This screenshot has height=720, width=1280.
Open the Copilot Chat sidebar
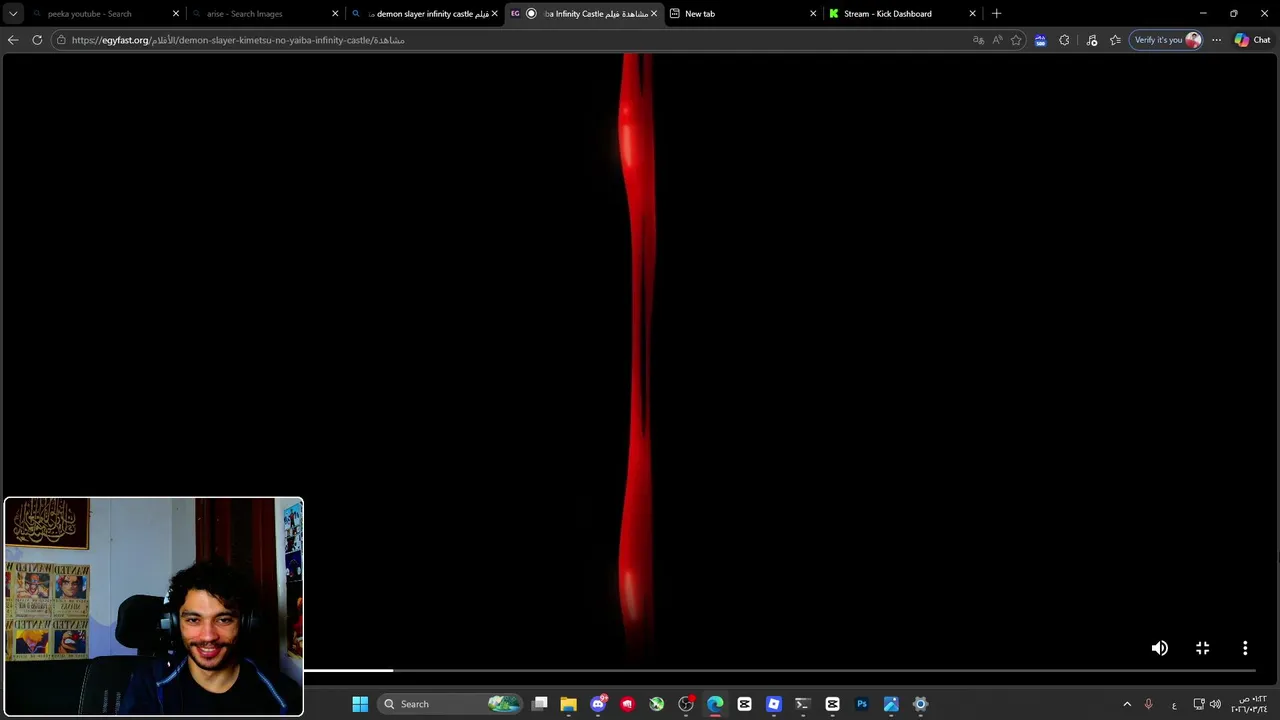(1252, 40)
